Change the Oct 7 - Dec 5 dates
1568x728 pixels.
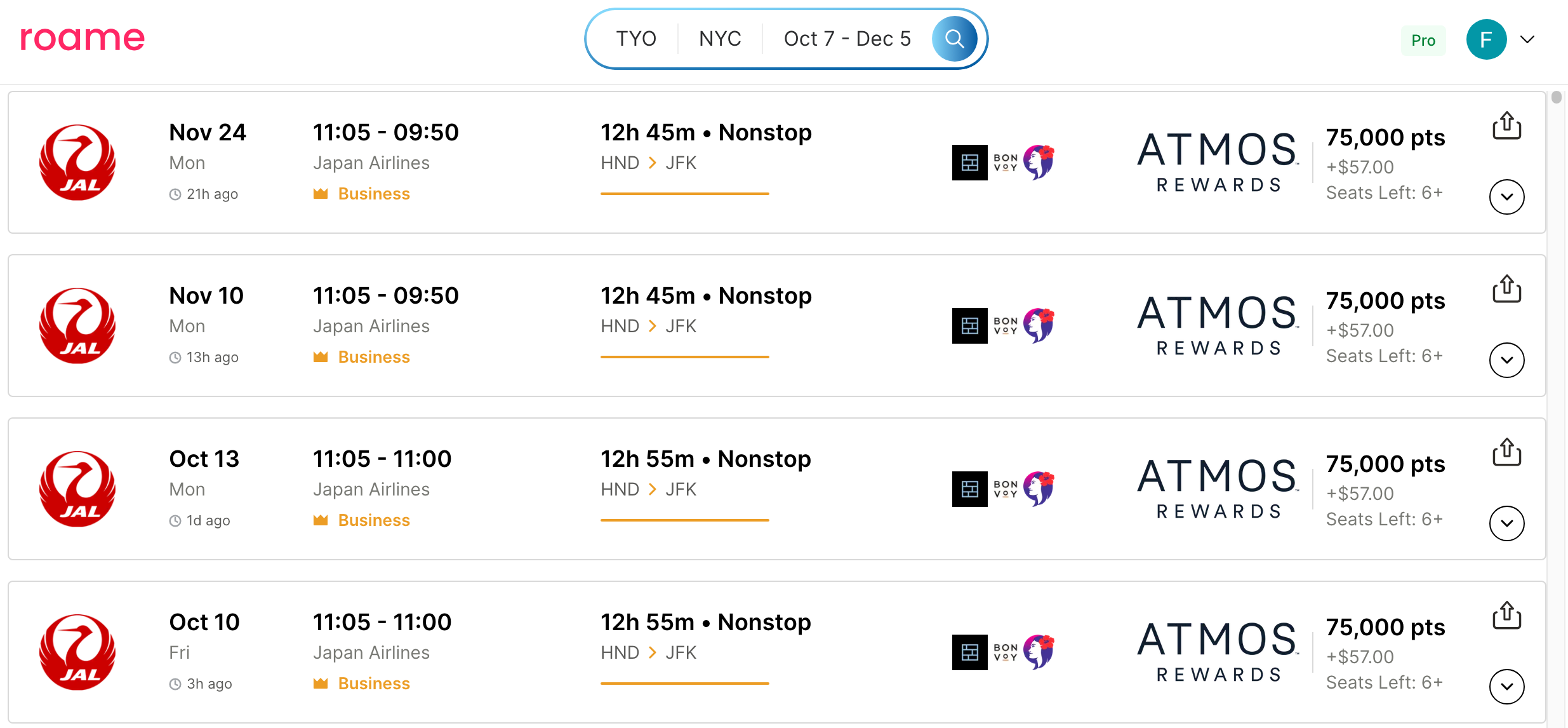(847, 39)
